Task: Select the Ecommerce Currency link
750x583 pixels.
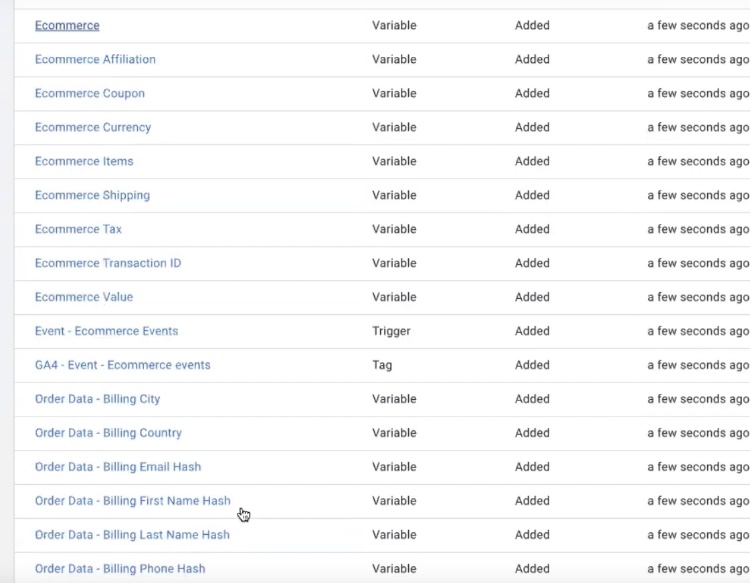Action: coord(93,127)
